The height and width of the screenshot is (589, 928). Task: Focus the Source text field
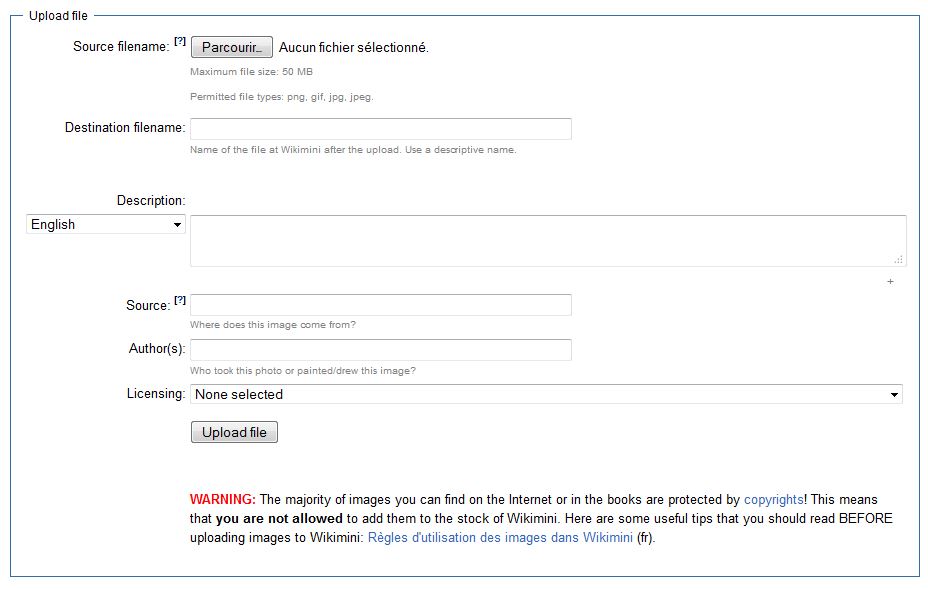pyautogui.click(x=381, y=305)
